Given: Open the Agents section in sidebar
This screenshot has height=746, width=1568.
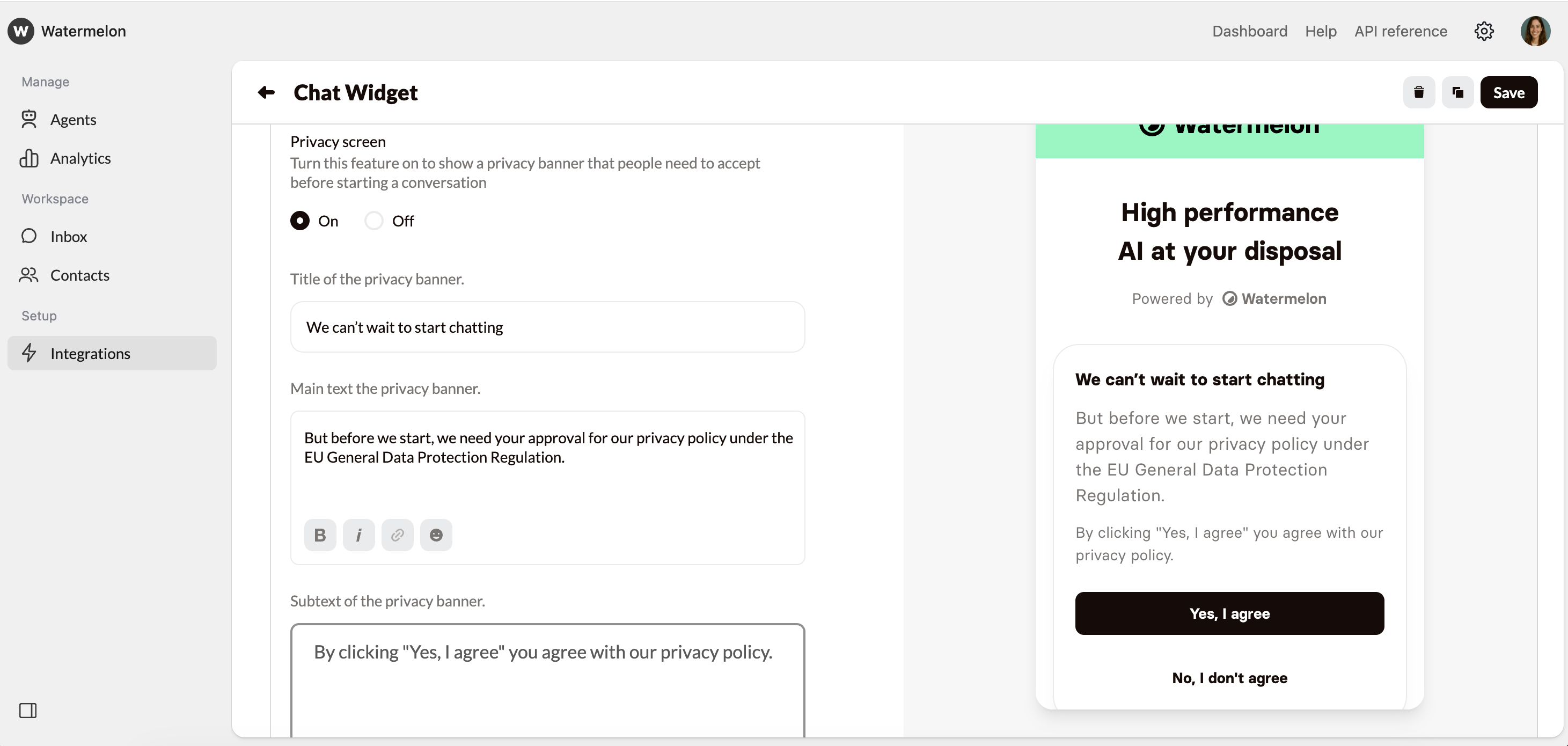Looking at the screenshot, I should [73, 119].
